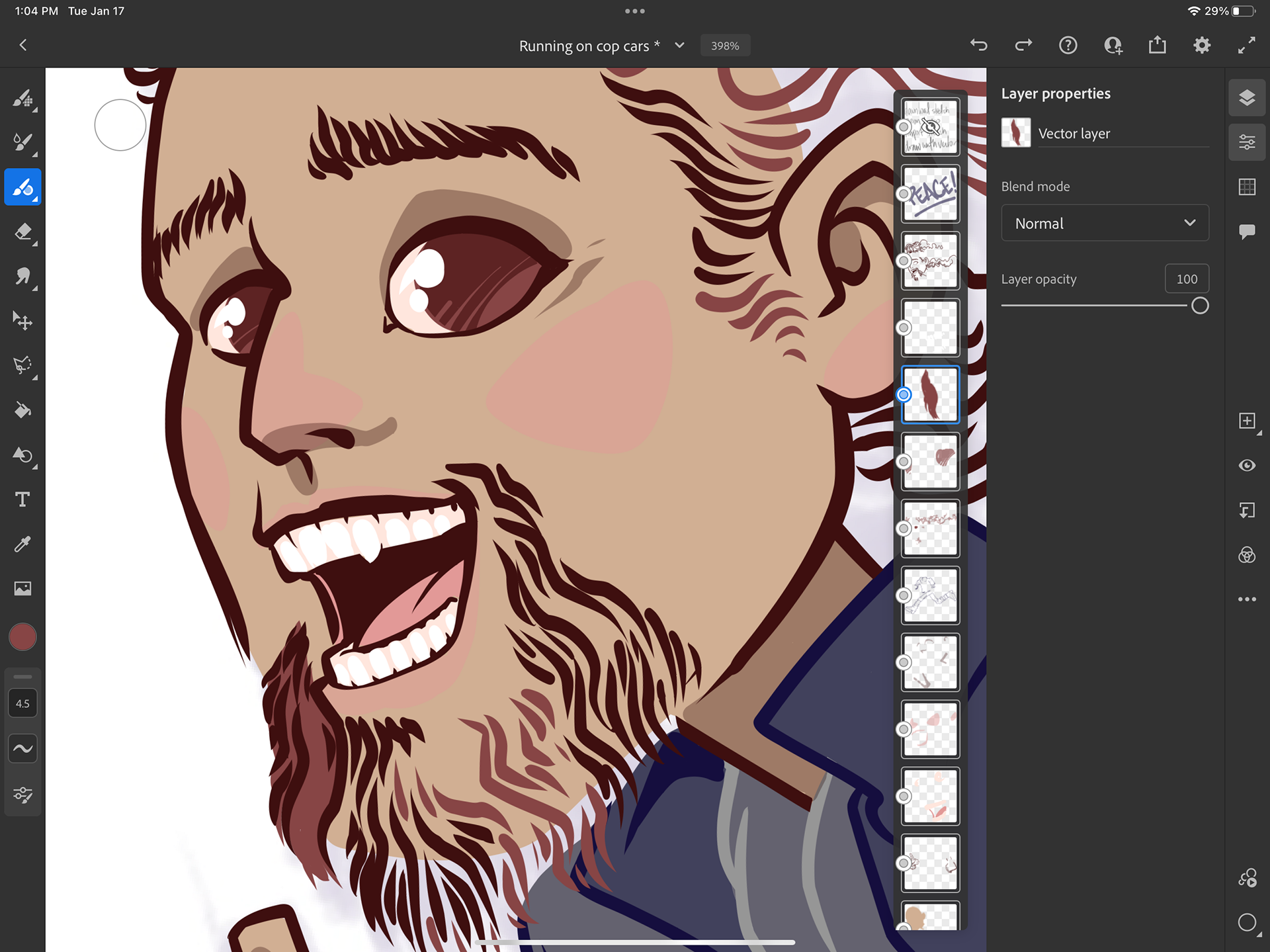Click the Vector layer preview thumbnail
Viewport: 1270px width, 952px height.
click(x=1016, y=132)
